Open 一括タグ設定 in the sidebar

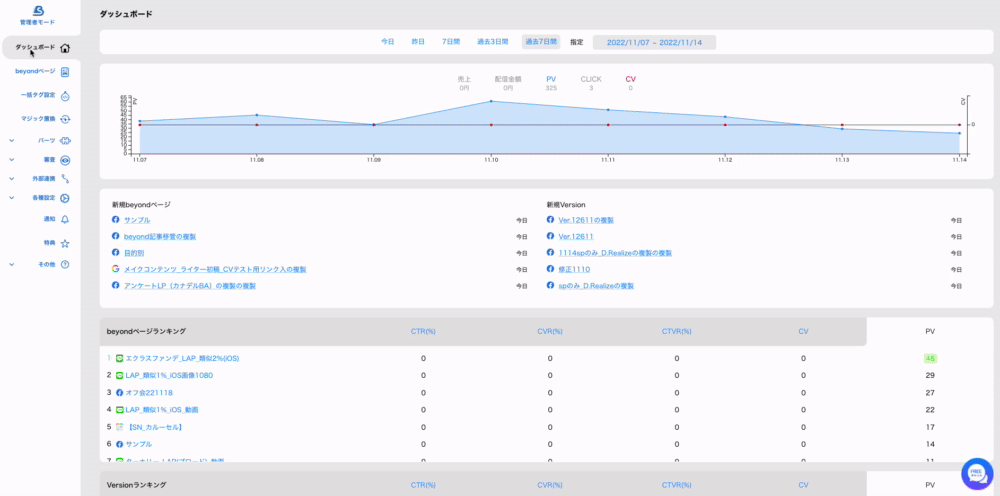[40, 96]
